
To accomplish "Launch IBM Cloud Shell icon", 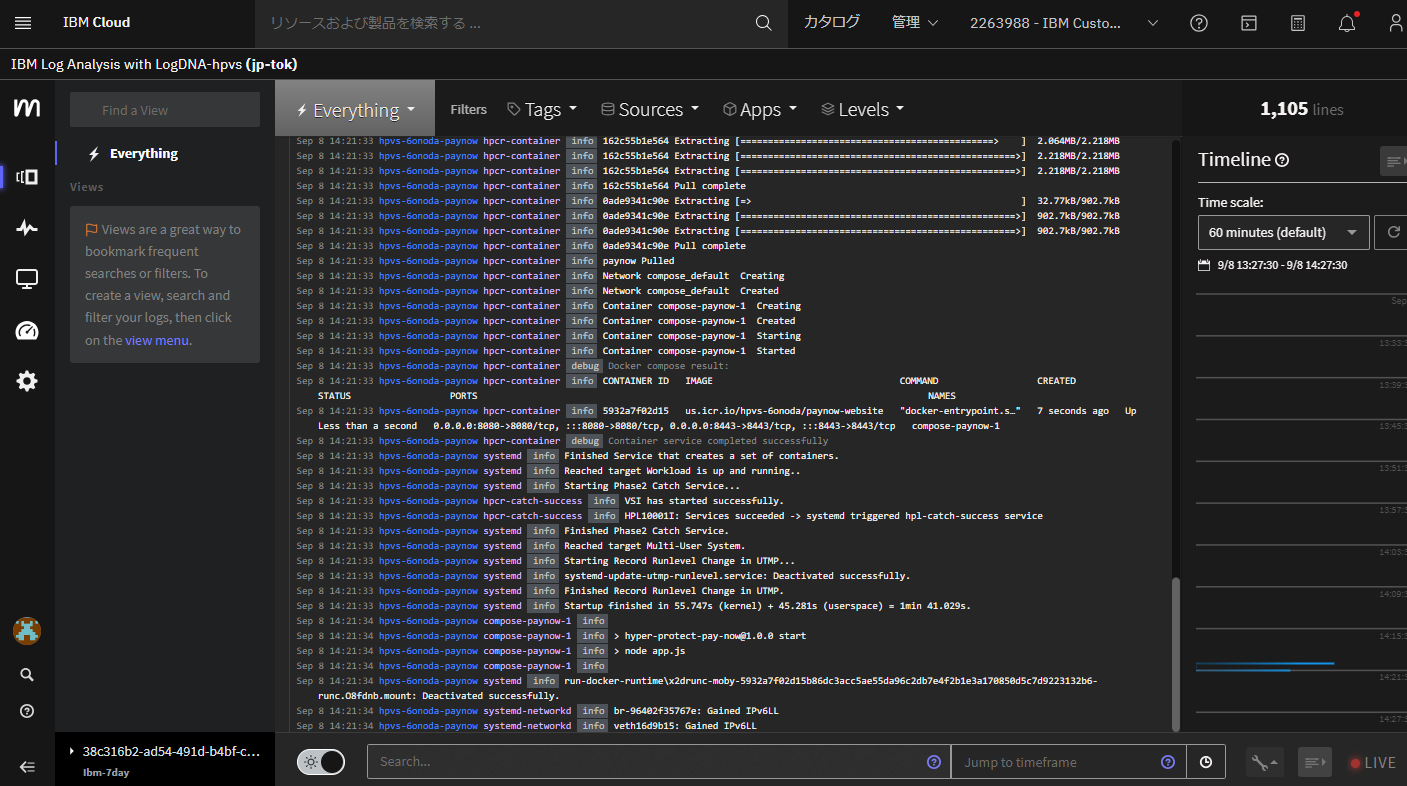I will (1248, 23).
